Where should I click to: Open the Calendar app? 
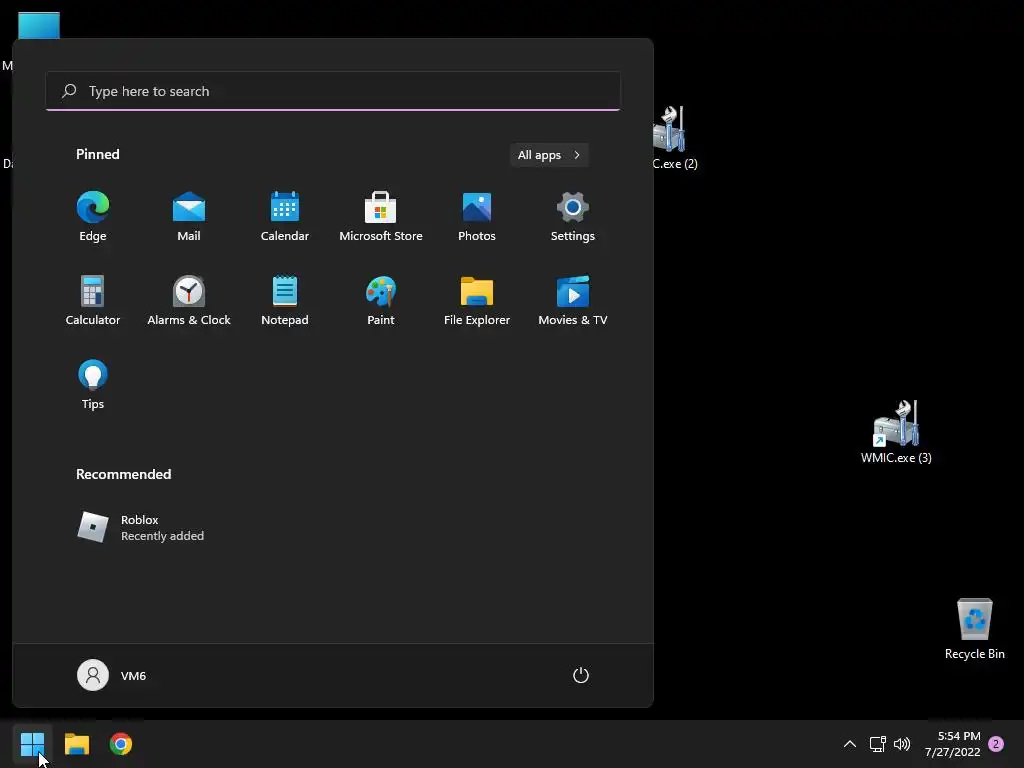pos(285,217)
